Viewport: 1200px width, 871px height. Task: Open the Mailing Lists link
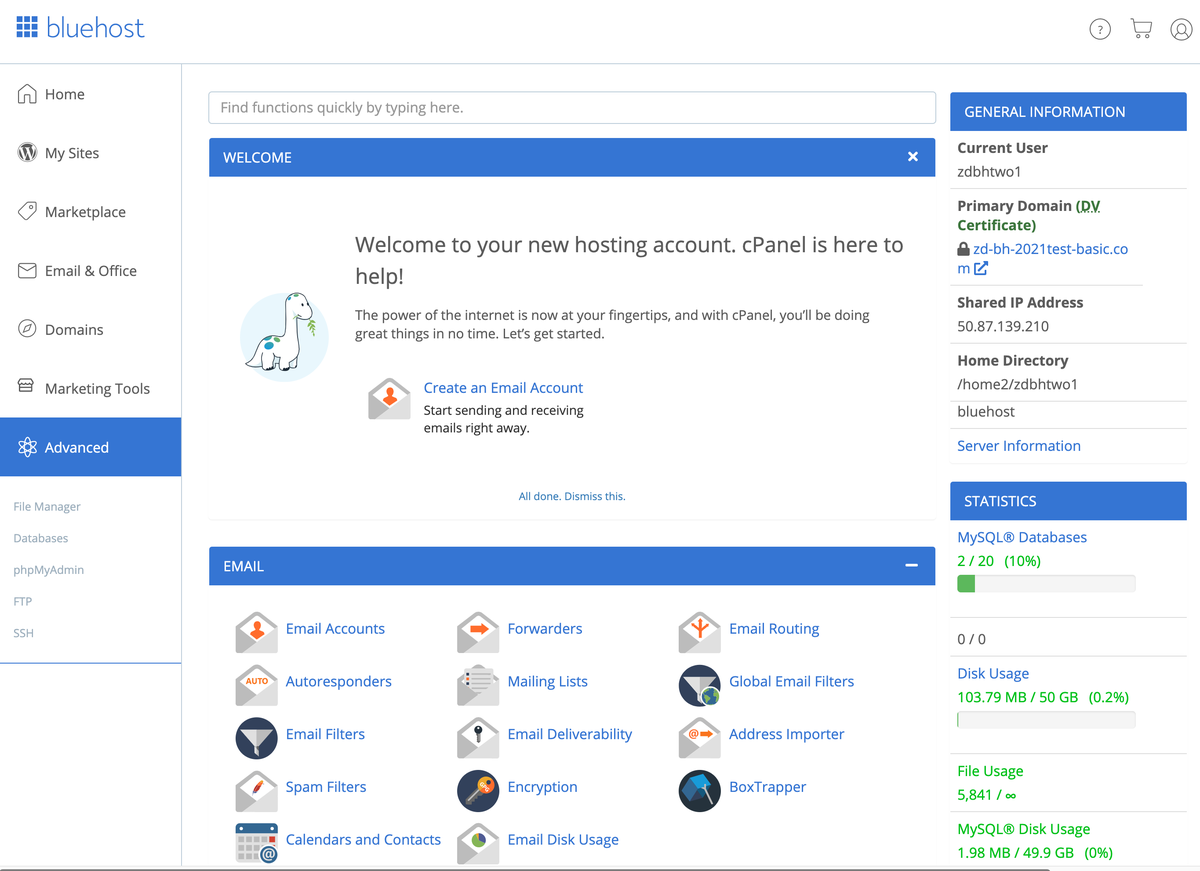[x=548, y=682]
